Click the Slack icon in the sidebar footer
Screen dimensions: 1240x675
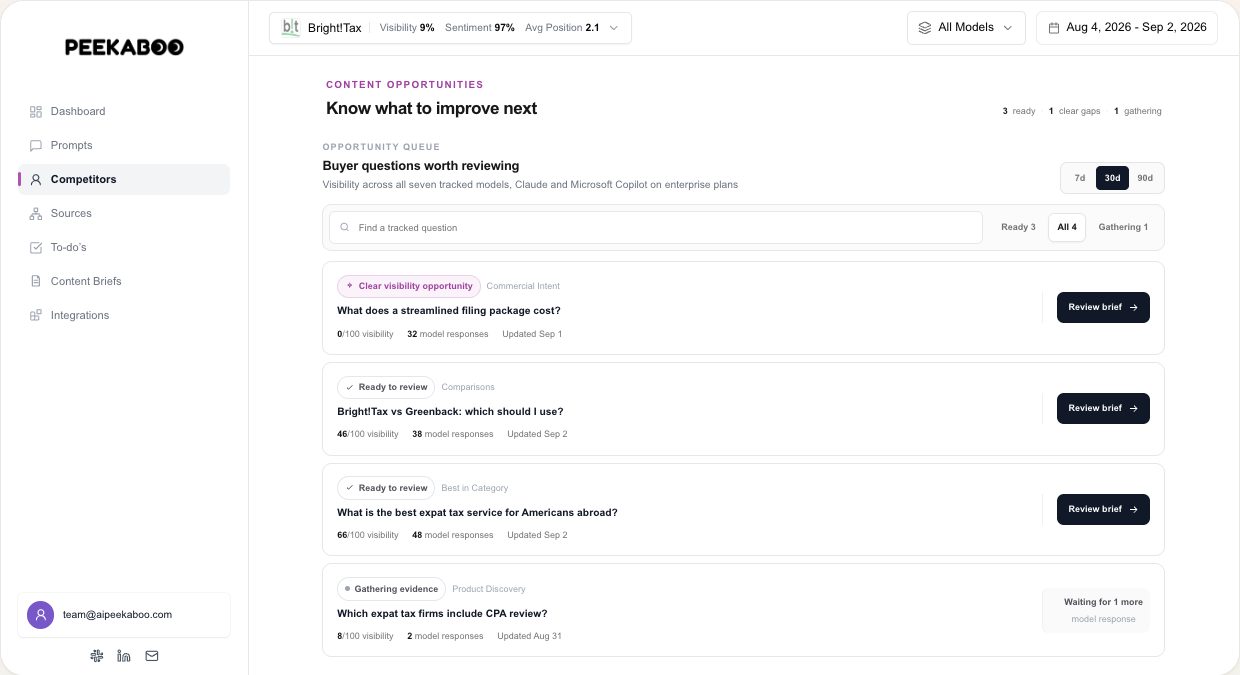[96, 656]
